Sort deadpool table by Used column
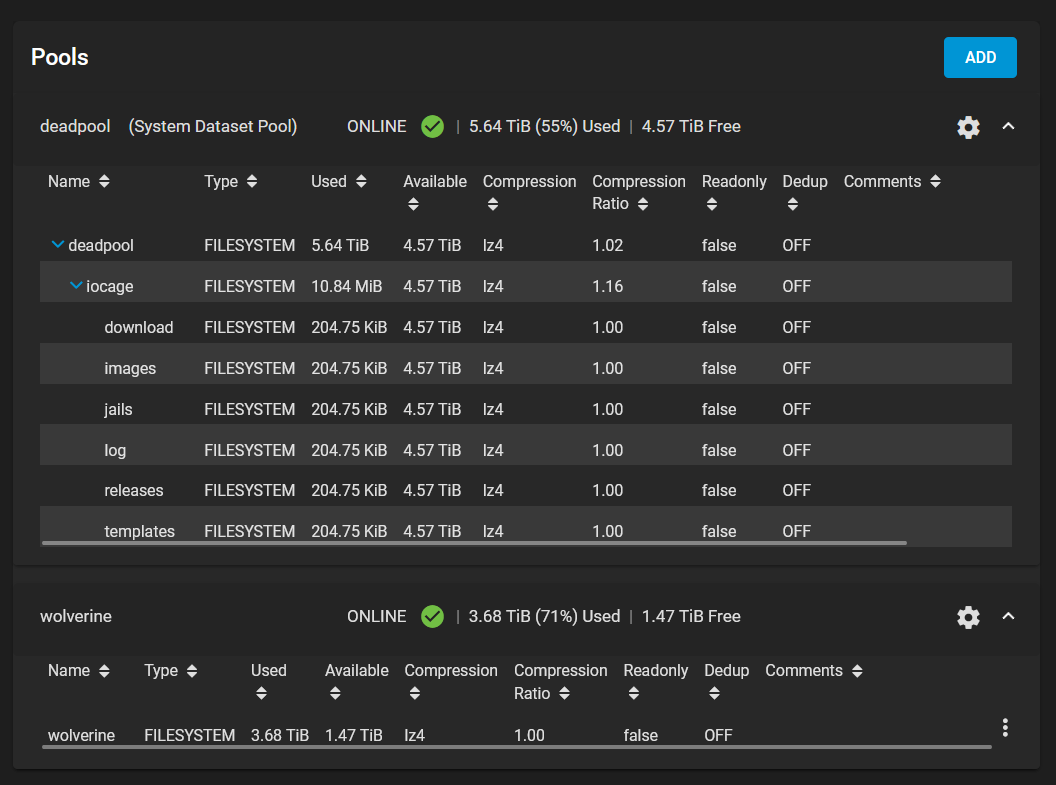Image resolution: width=1056 pixels, height=785 pixels. tap(361, 182)
